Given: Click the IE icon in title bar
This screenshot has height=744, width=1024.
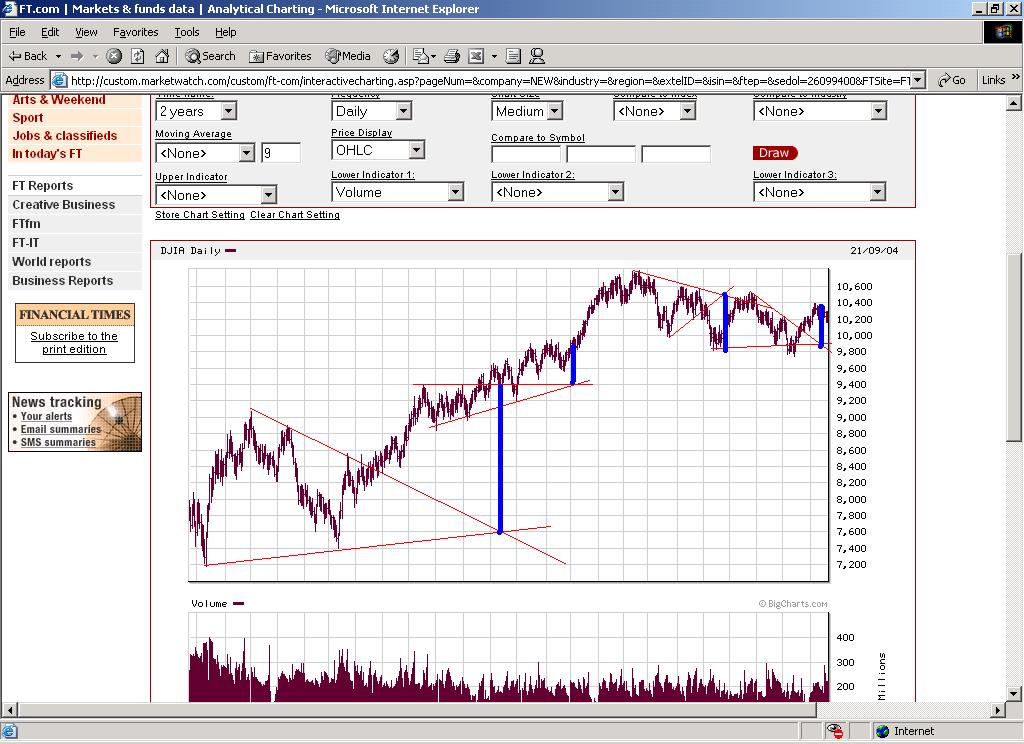Looking at the screenshot, I should click(8, 8).
